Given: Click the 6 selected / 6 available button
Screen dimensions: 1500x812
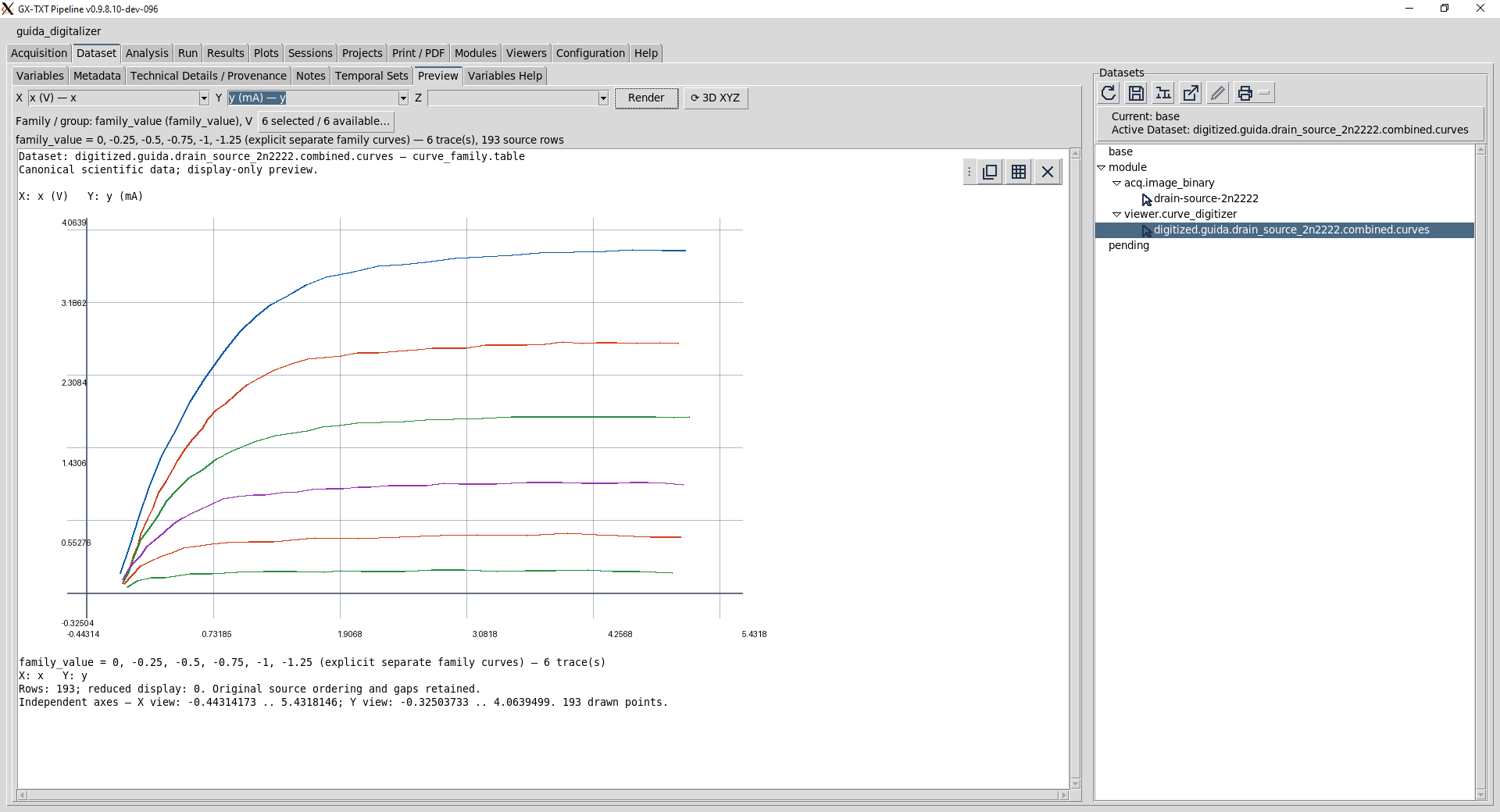Looking at the screenshot, I should coord(326,121).
